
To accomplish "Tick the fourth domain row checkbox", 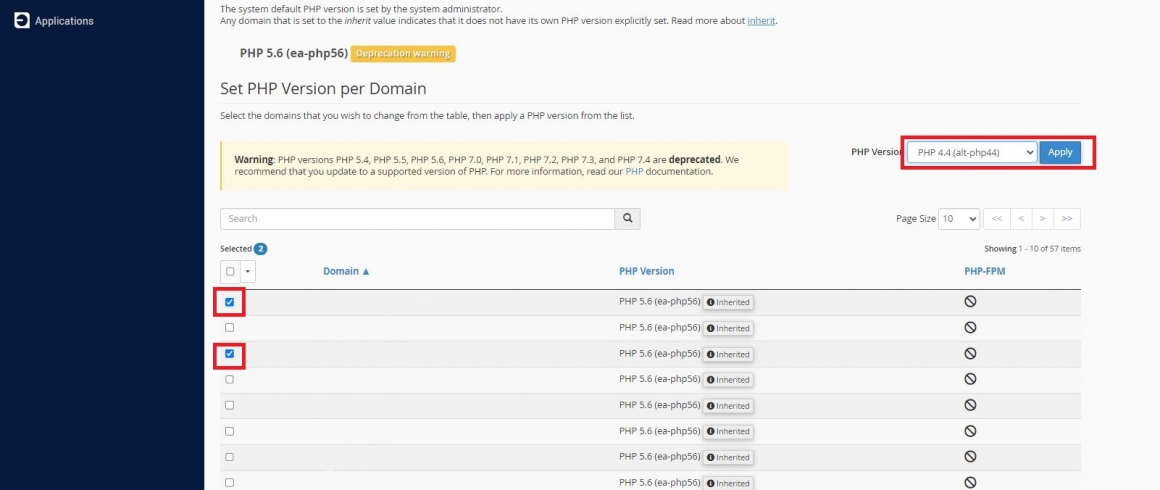I will click(x=229, y=379).
